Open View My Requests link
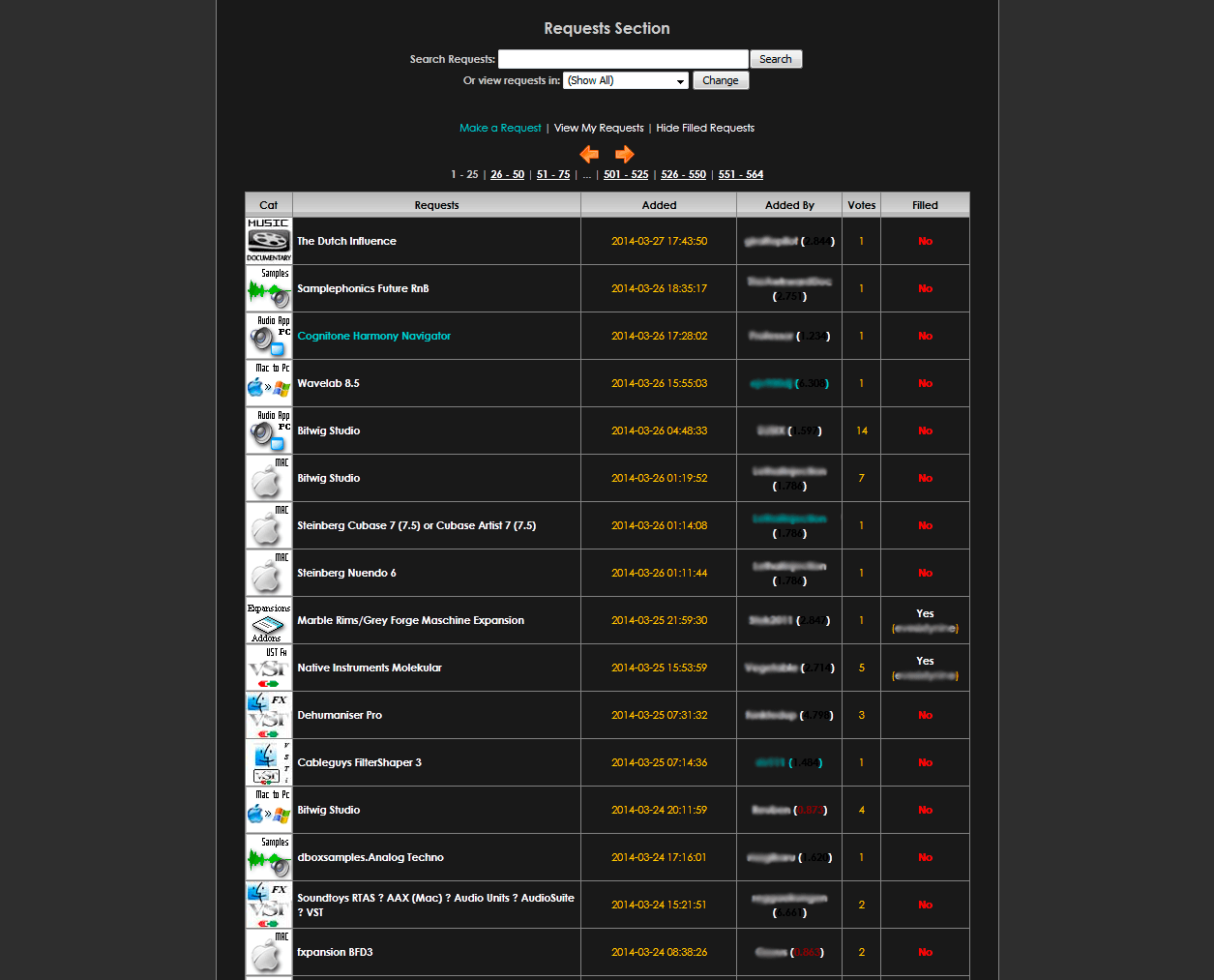This screenshot has height=980, width=1214. tap(599, 128)
